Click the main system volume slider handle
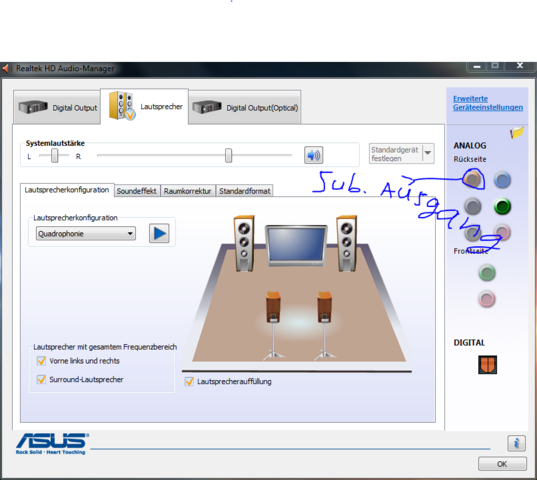This screenshot has width=537, height=480. (228, 155)
